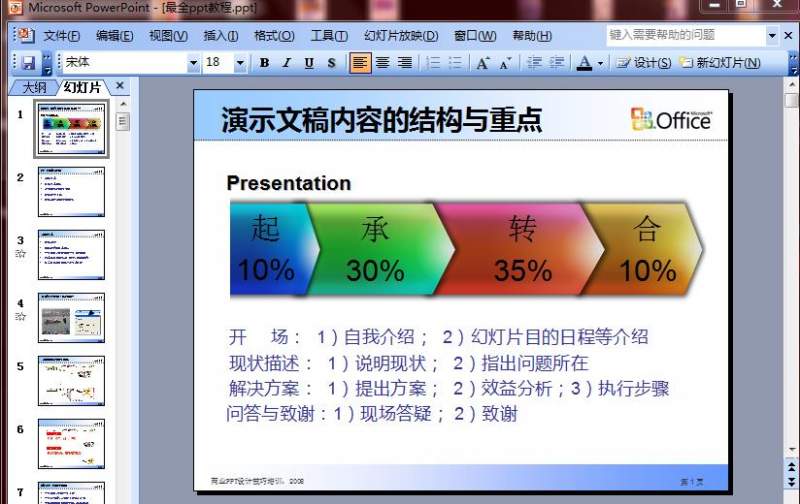
Task: Click the slide title 演示文稿内容的结构与重点
Action: pyautogui.click(x=382, y=120)
